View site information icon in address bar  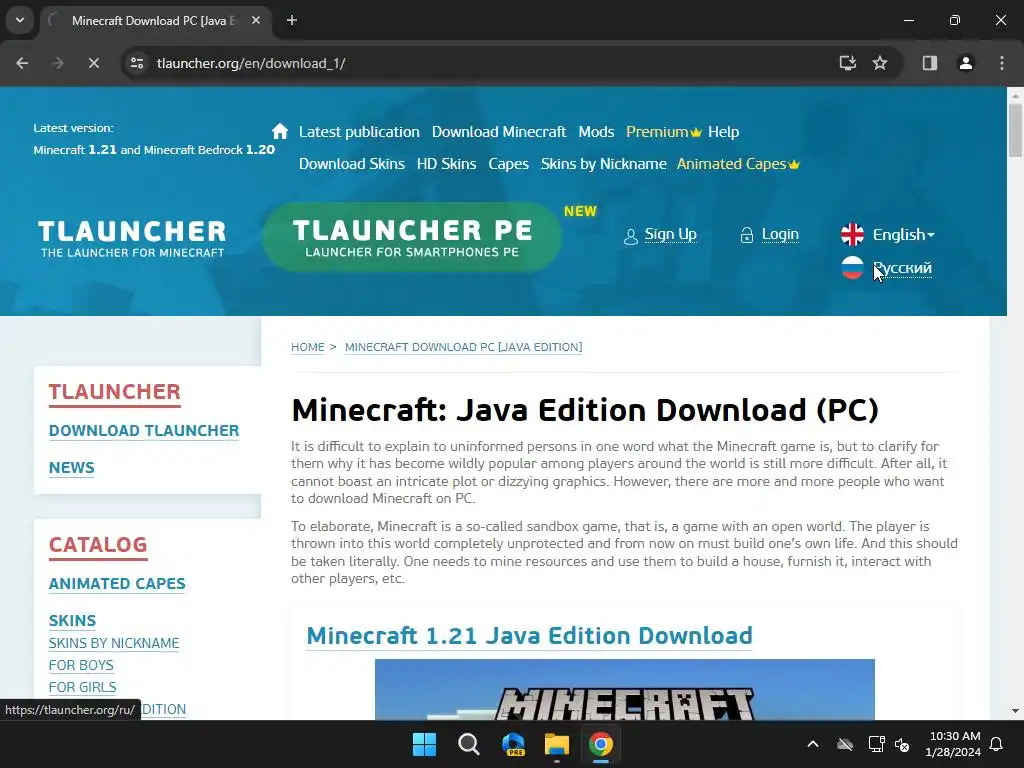point(136,63)
